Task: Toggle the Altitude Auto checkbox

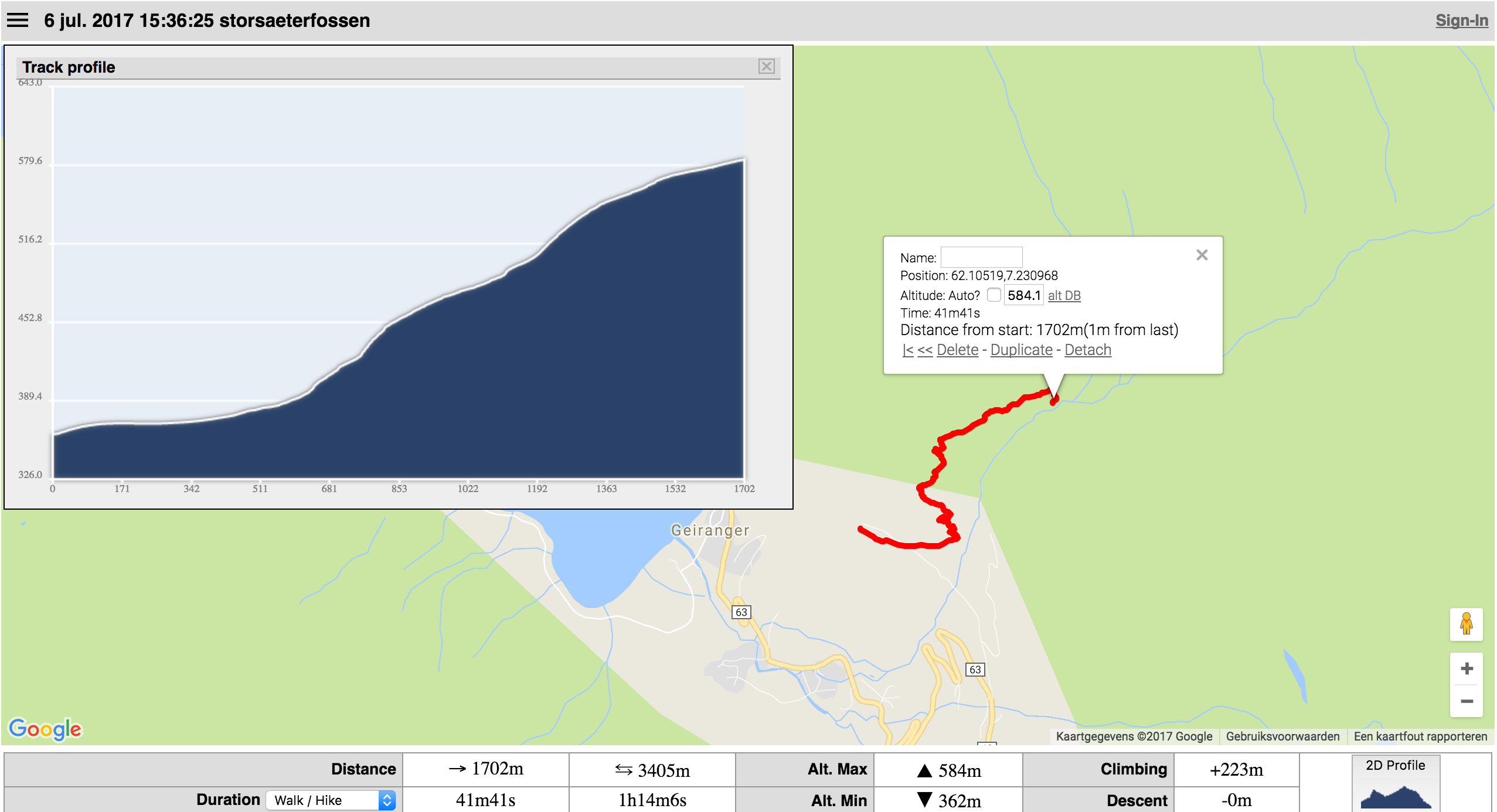Action: [x=994, y=295]
